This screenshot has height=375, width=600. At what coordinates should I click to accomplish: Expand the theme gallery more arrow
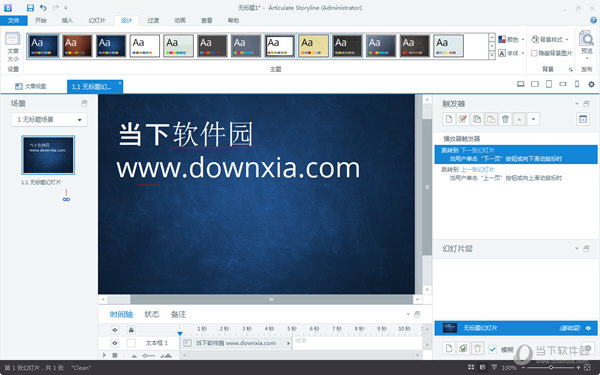click(x=492, y=55)
